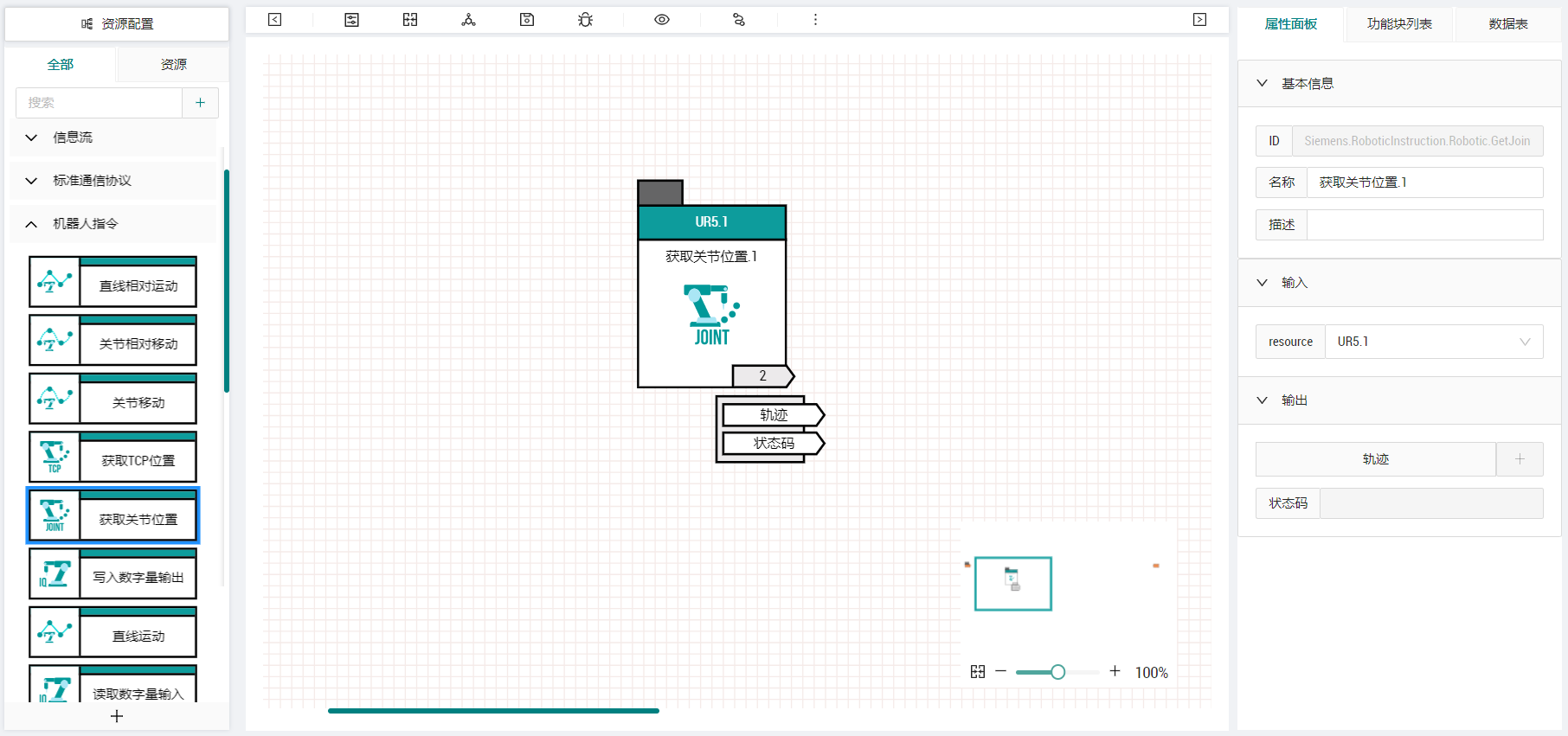Viewport: 1568px width, 736px height.
Task: Open the 功能块列表 tab
Action: pyautogui.click(x=1399, y=24)
